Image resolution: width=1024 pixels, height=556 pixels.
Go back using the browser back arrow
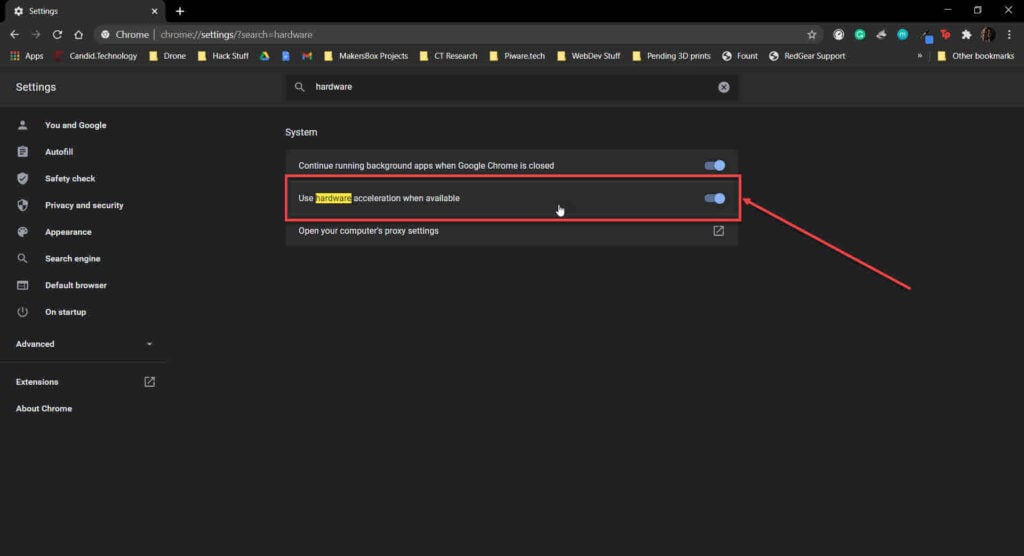coord(14,35)
